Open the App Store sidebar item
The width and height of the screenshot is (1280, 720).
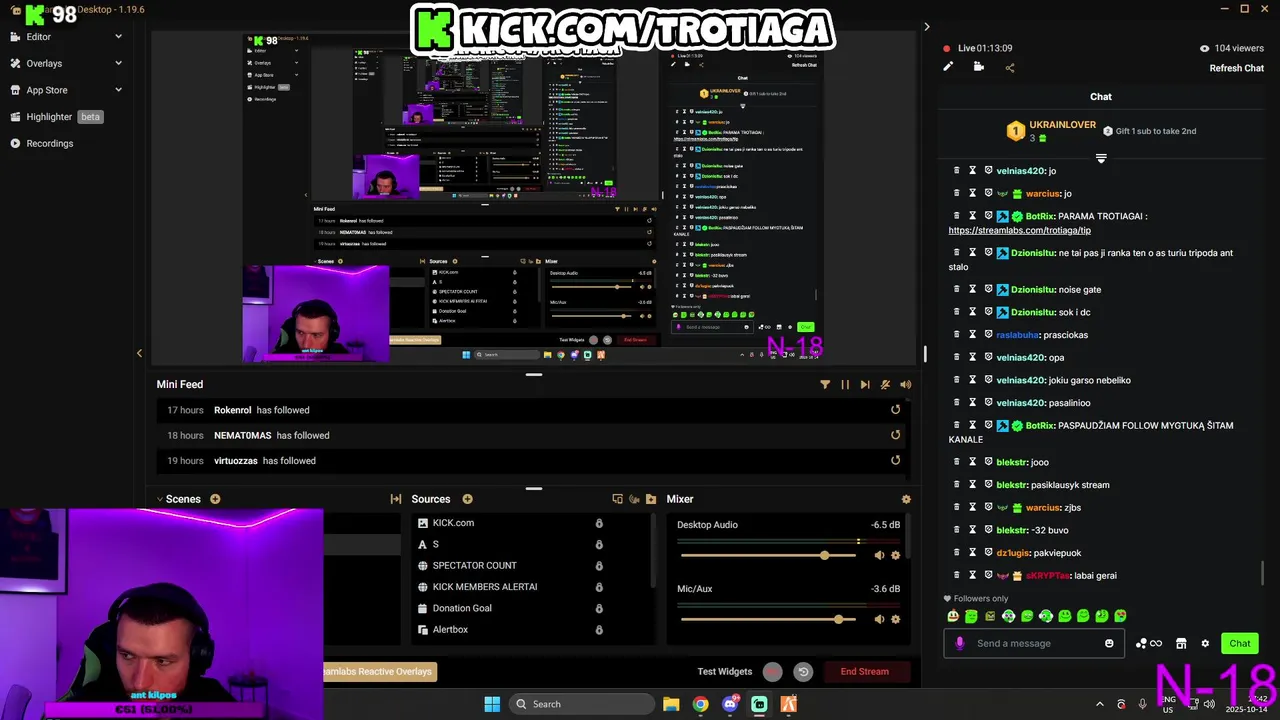[47, 90]
